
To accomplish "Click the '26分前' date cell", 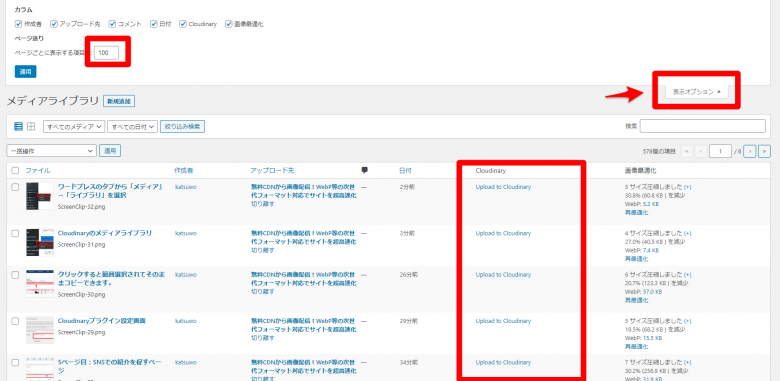I will 408,275.
